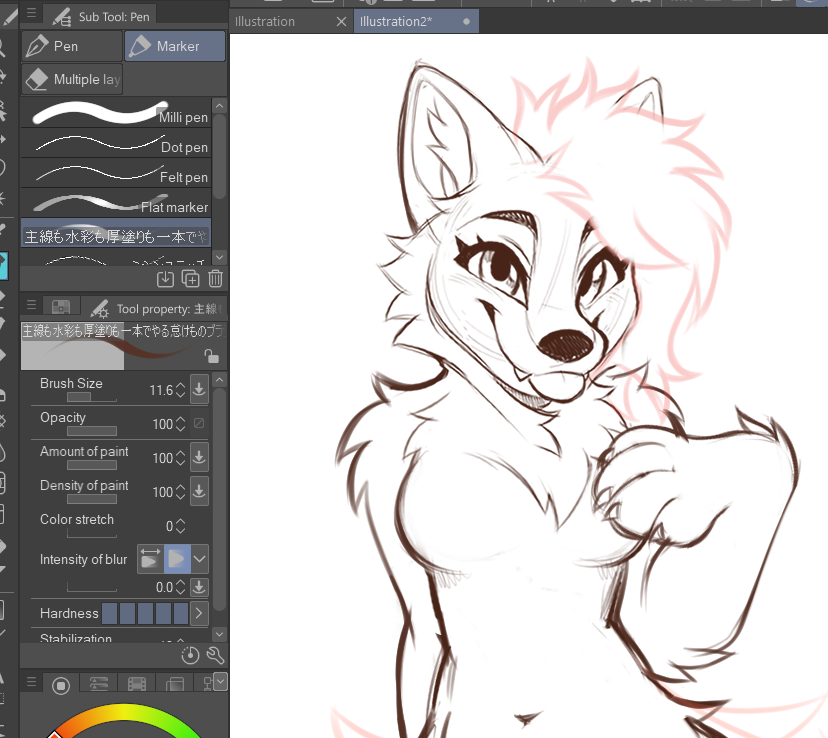
Task: Select the Marker sub tool icon
Action: (140, 46)
